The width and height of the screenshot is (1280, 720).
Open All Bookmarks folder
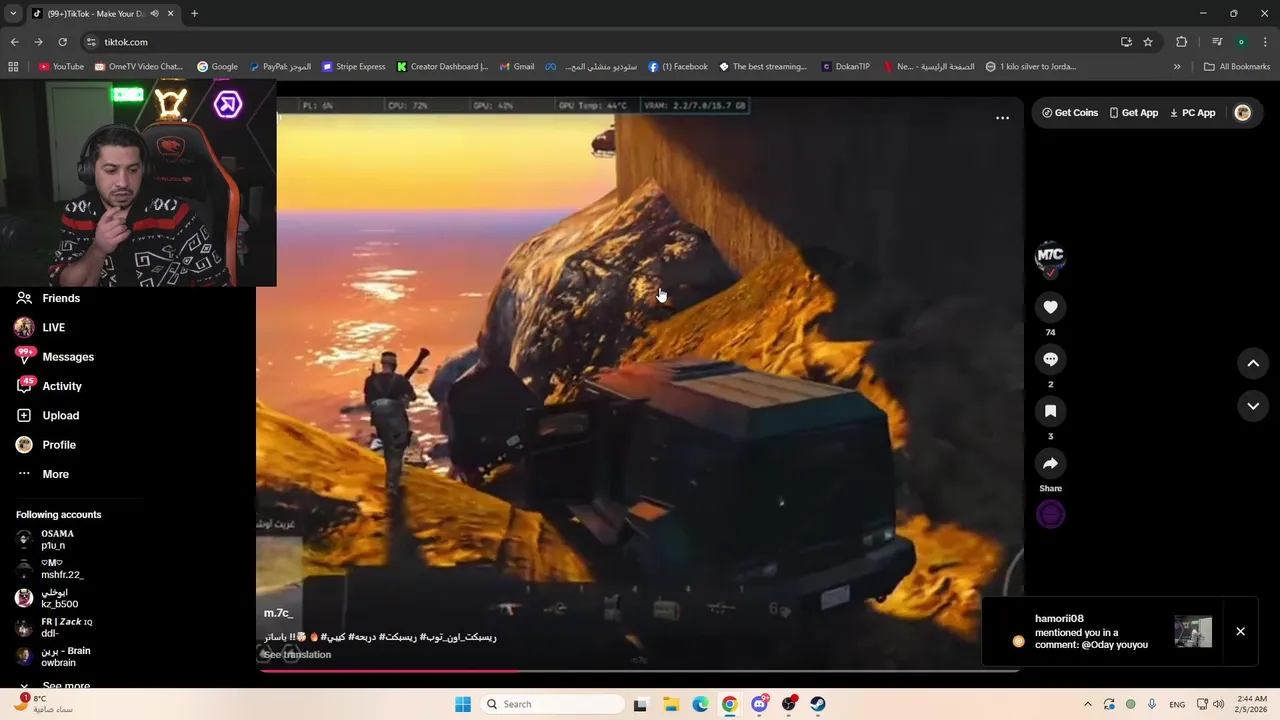tap(1237, 67)
